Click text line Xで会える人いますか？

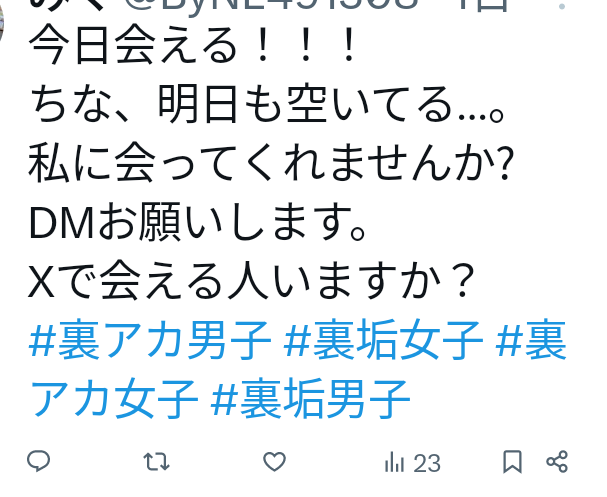pyautogui.click(x=252, y=281)
